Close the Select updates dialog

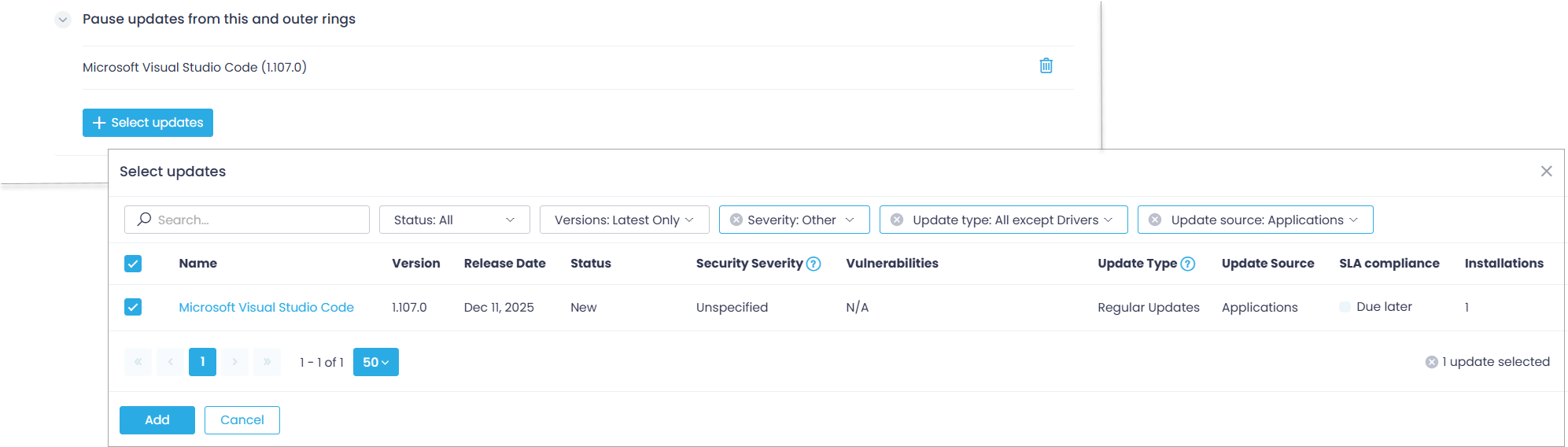(x=1546, y=172)
